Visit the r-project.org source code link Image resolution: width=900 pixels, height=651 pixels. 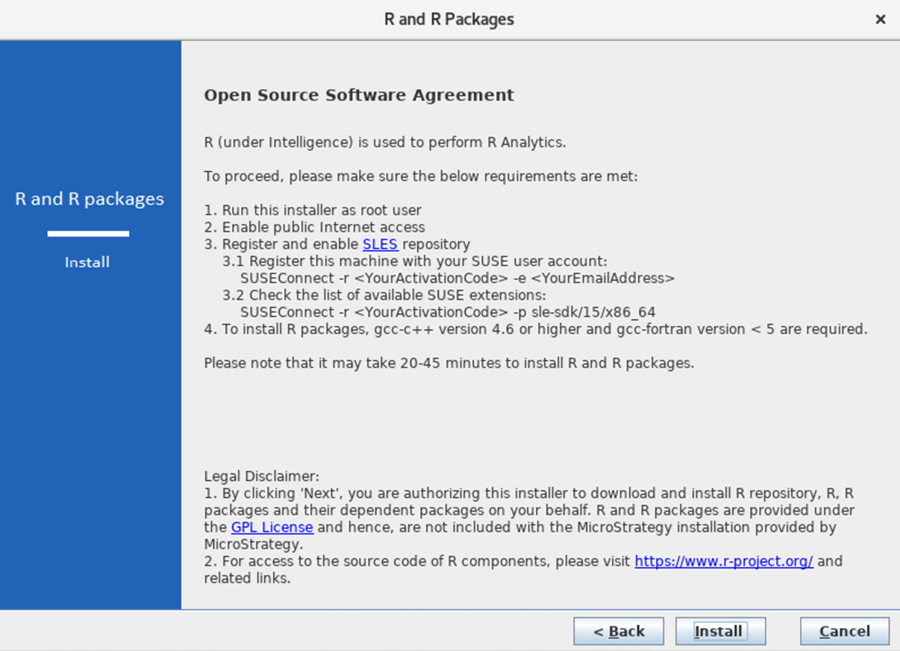(x=723, y=561)
